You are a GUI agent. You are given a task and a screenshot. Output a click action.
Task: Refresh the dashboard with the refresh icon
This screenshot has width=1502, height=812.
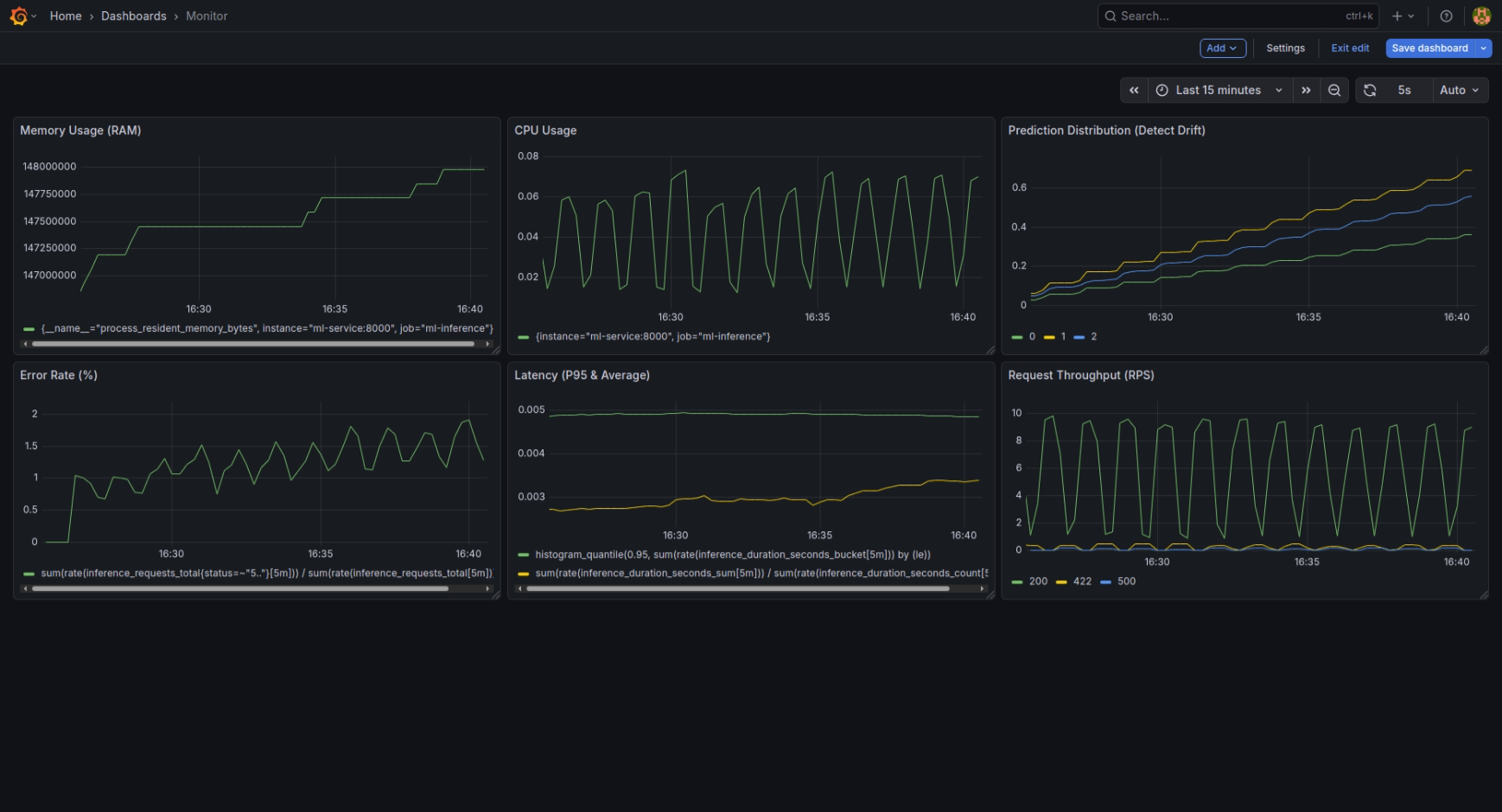pos(1370,90)
